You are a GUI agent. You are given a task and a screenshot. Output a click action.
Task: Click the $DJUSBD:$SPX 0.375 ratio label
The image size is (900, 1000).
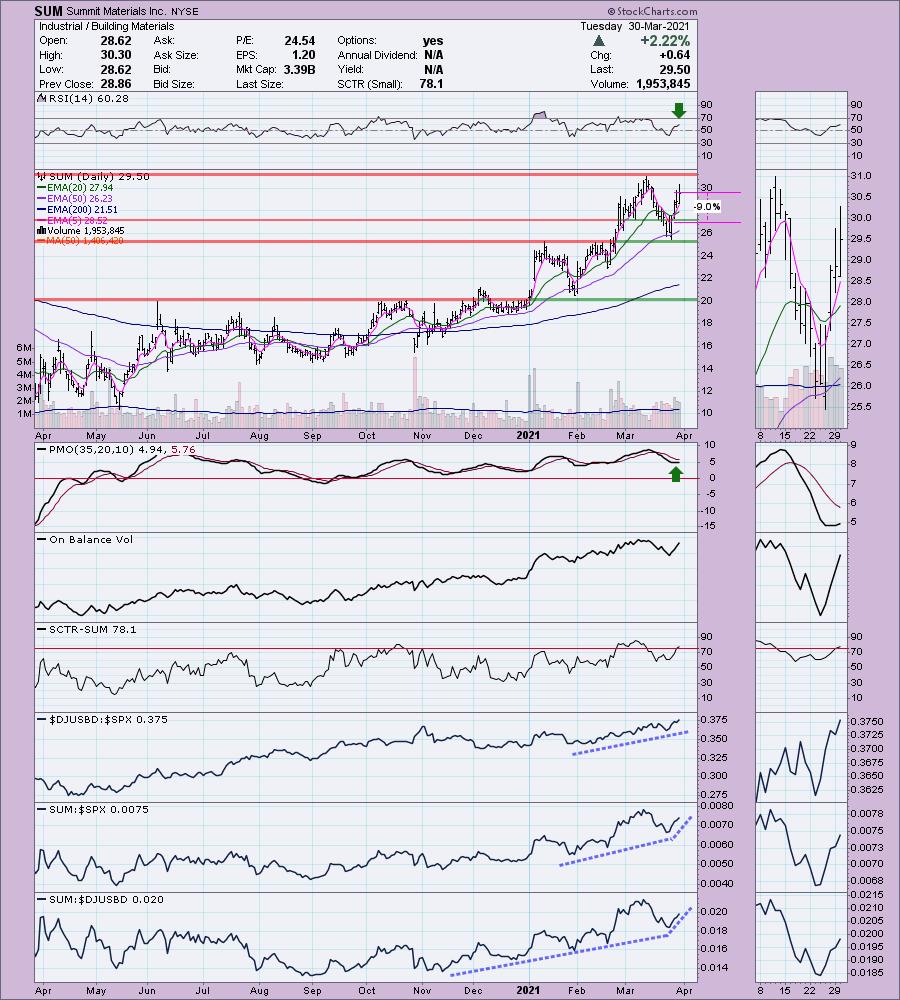[108, 719]
